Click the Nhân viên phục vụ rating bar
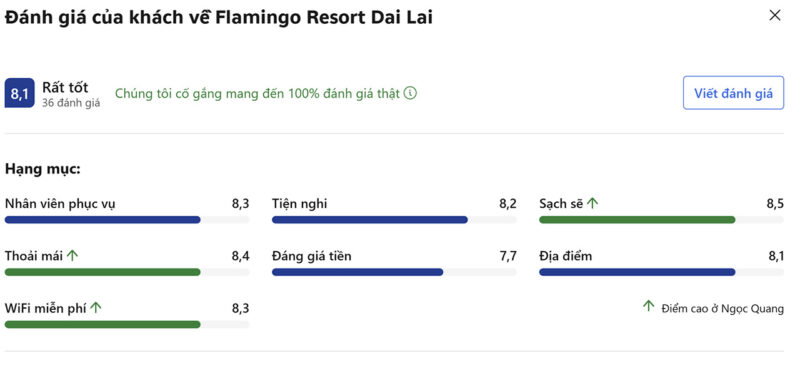 pyautogui.click(x=127, y=219)
